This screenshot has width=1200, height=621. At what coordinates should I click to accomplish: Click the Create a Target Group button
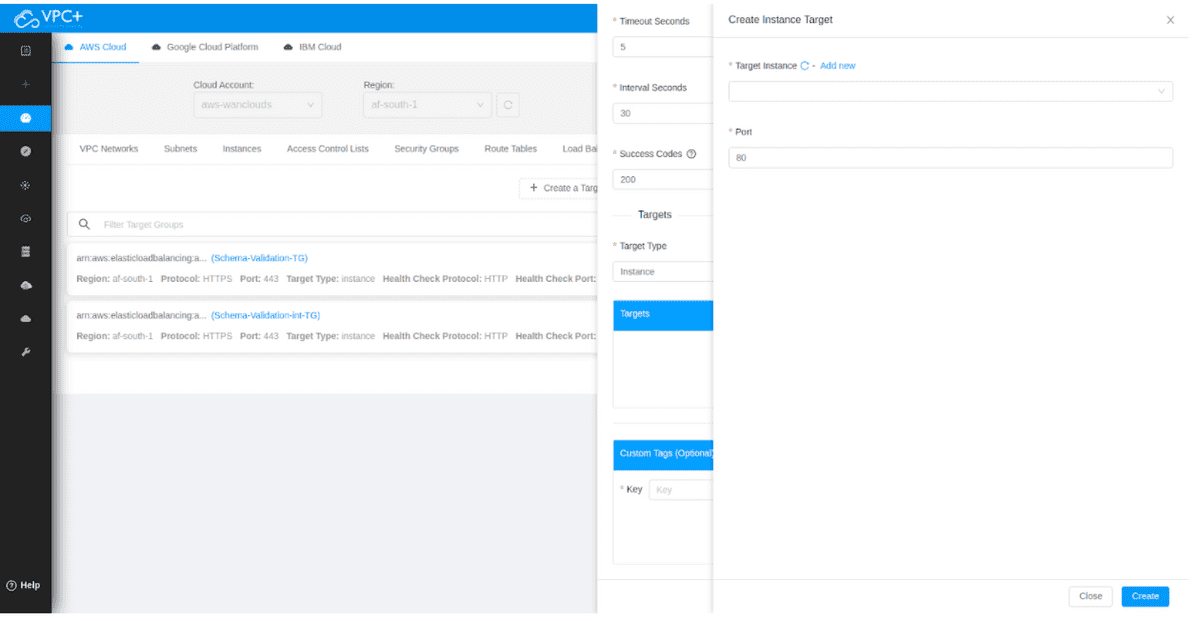[x=559, y=188]
